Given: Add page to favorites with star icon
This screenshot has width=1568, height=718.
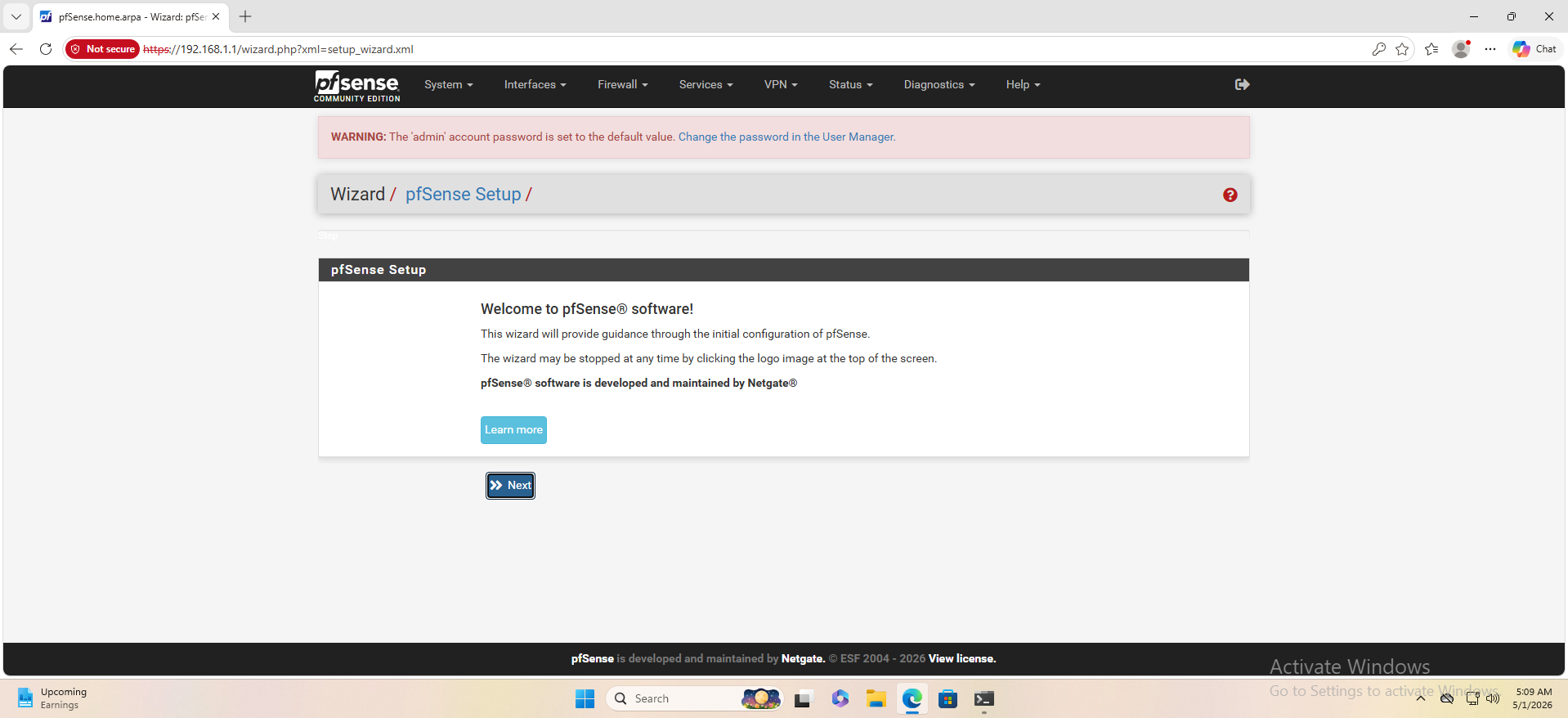Looking at the screenshot, I should pyautogui.click(x=1402, y=49).
